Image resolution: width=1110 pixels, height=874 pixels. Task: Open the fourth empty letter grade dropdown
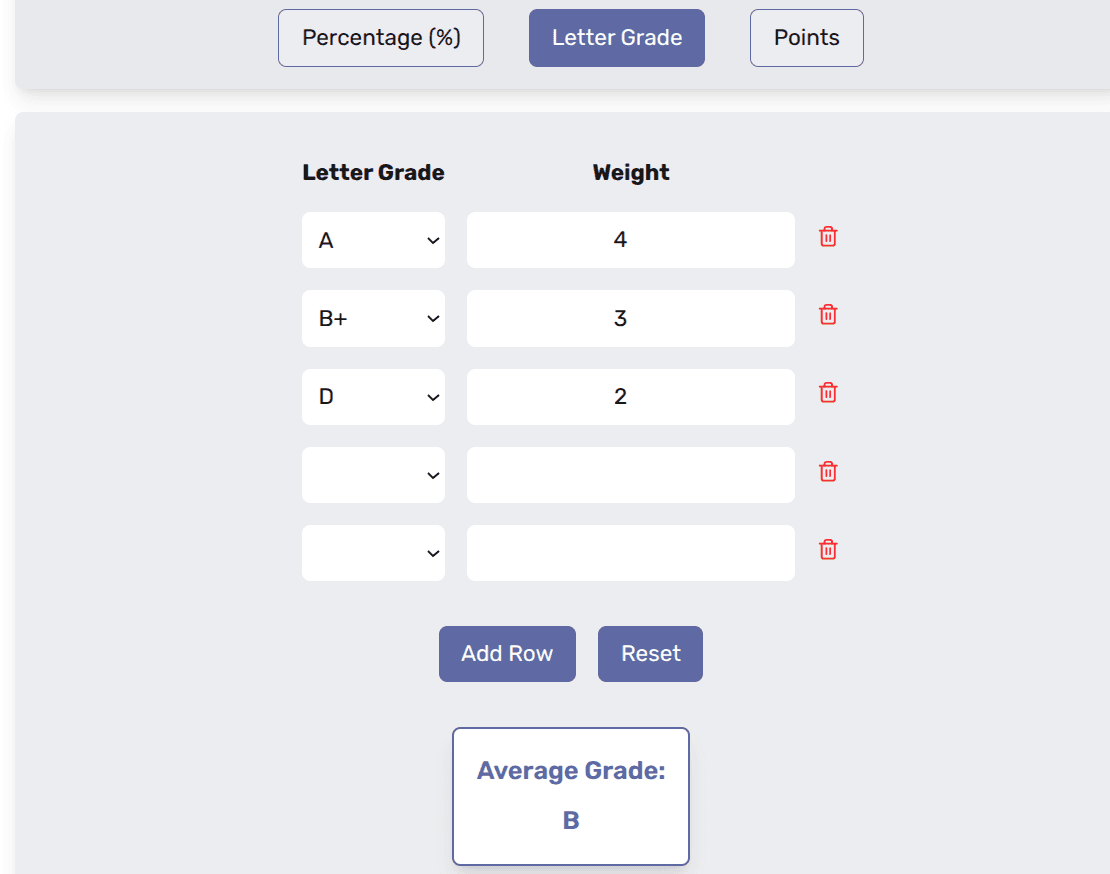[373, 474]
